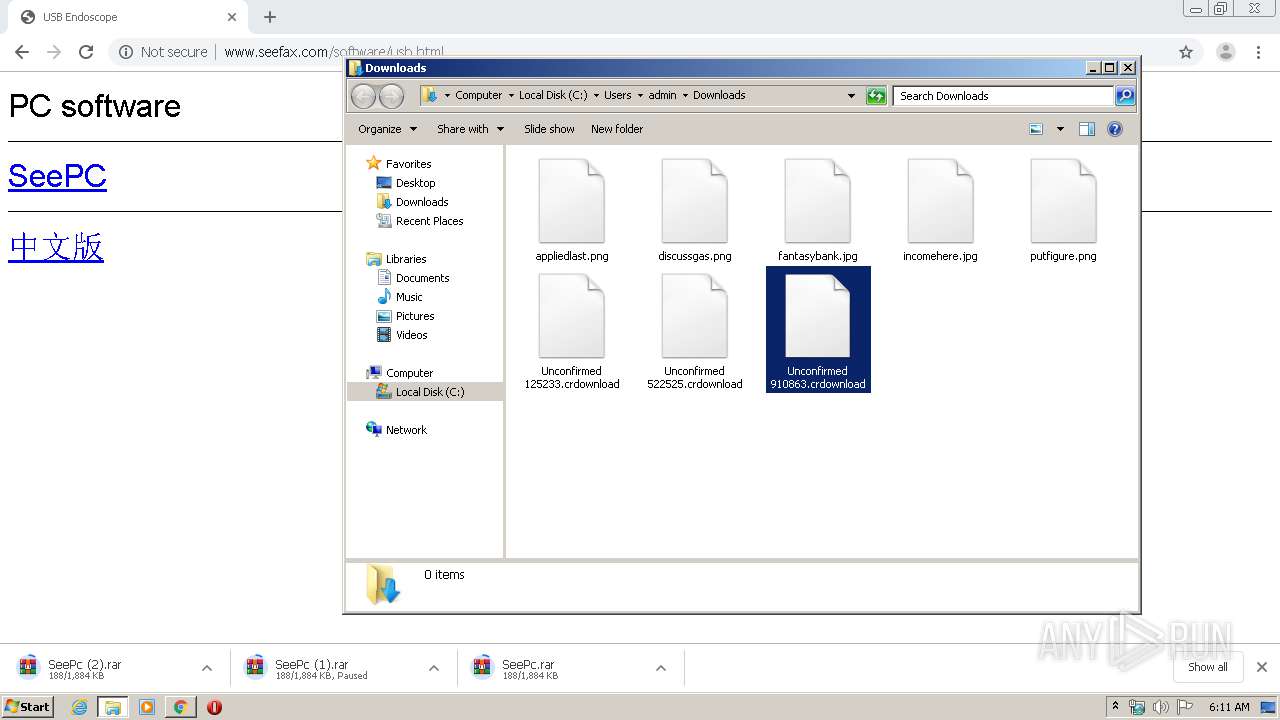Select Unconfirmed 910863.crdownload file
Image resolution: width=1280 pixels, height=720 pixels.
(x=818, y=329)
